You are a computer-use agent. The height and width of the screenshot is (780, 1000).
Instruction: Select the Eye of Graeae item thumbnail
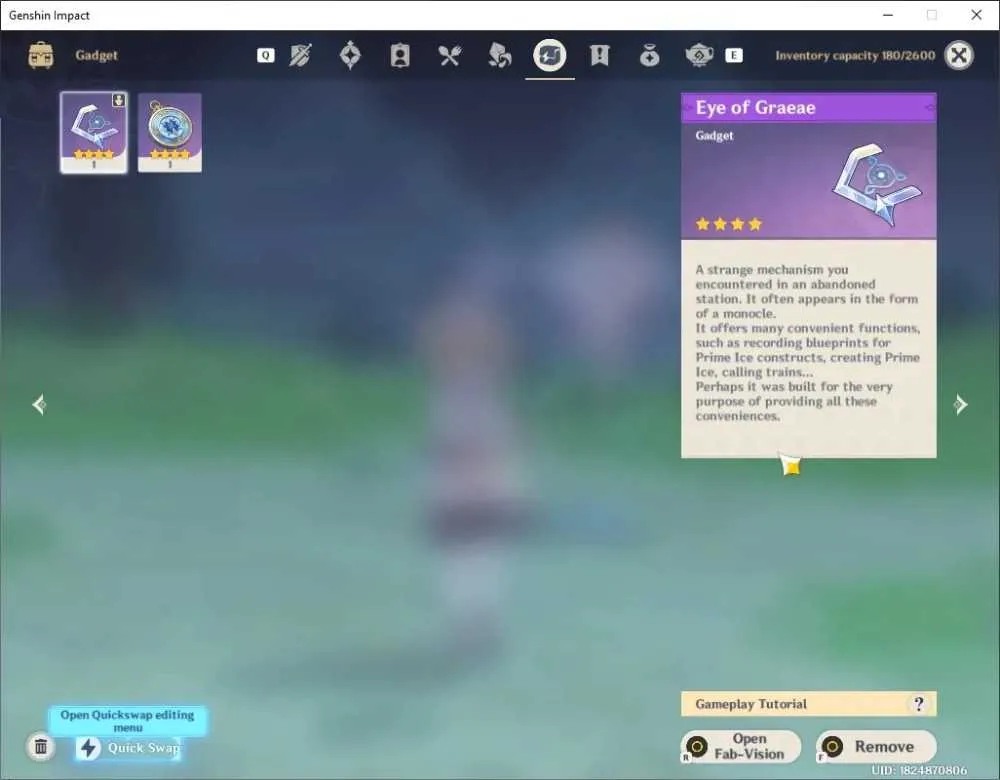tap(94, 133)
